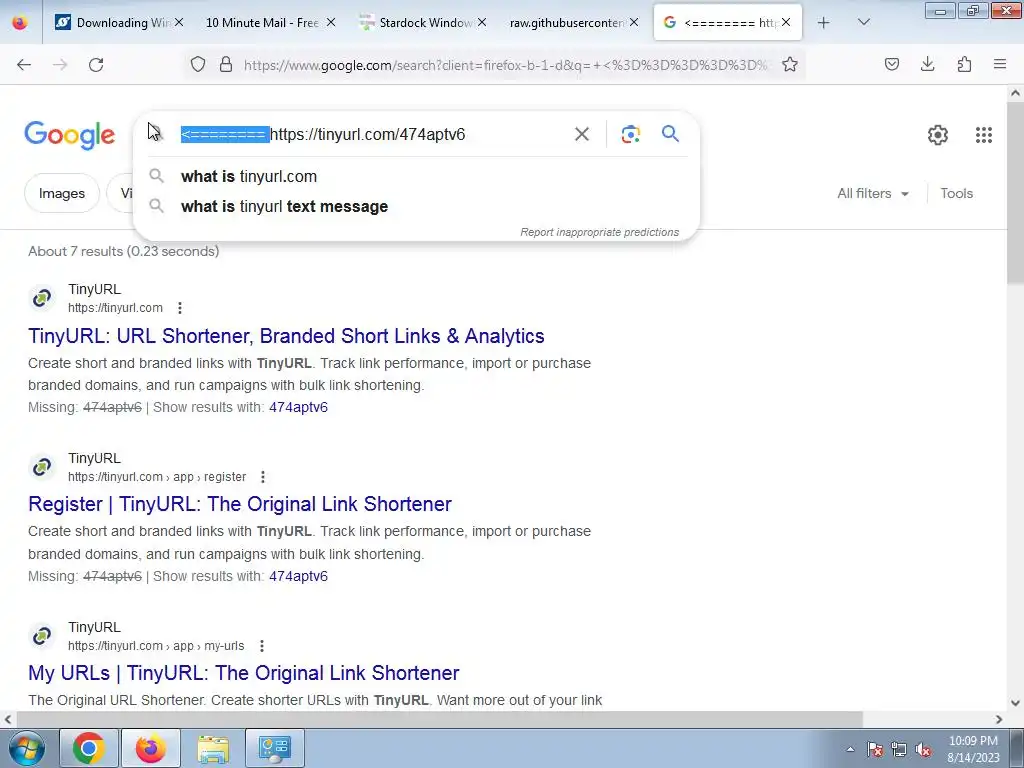Viewport: 1024px width, 768px height.
Task: Click the horizontal scrollbar thumb
Action: click(x=440, y=719)
